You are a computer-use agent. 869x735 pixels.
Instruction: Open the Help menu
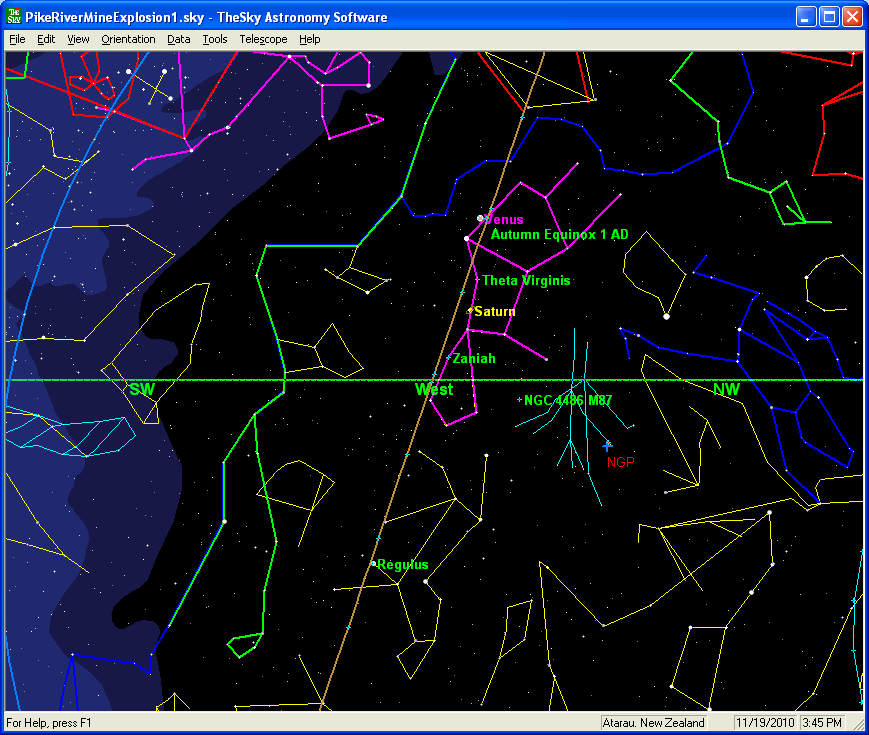click(x=310, y=39)
